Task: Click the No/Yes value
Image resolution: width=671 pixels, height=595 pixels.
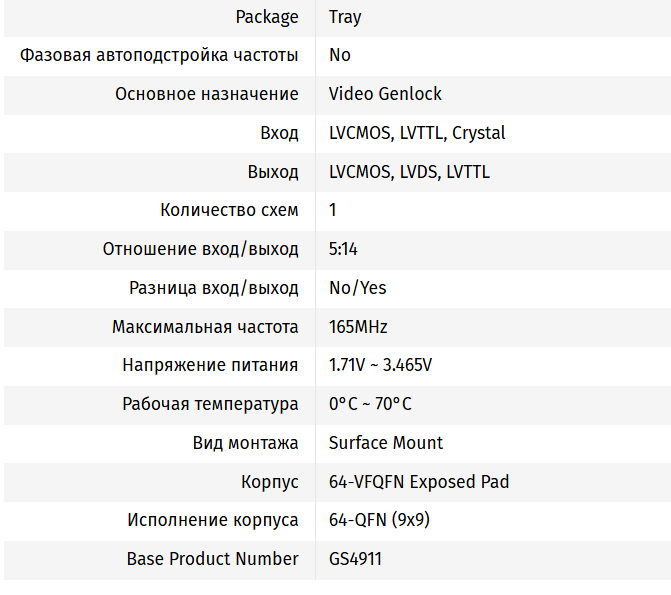Action: coord(357,288)
